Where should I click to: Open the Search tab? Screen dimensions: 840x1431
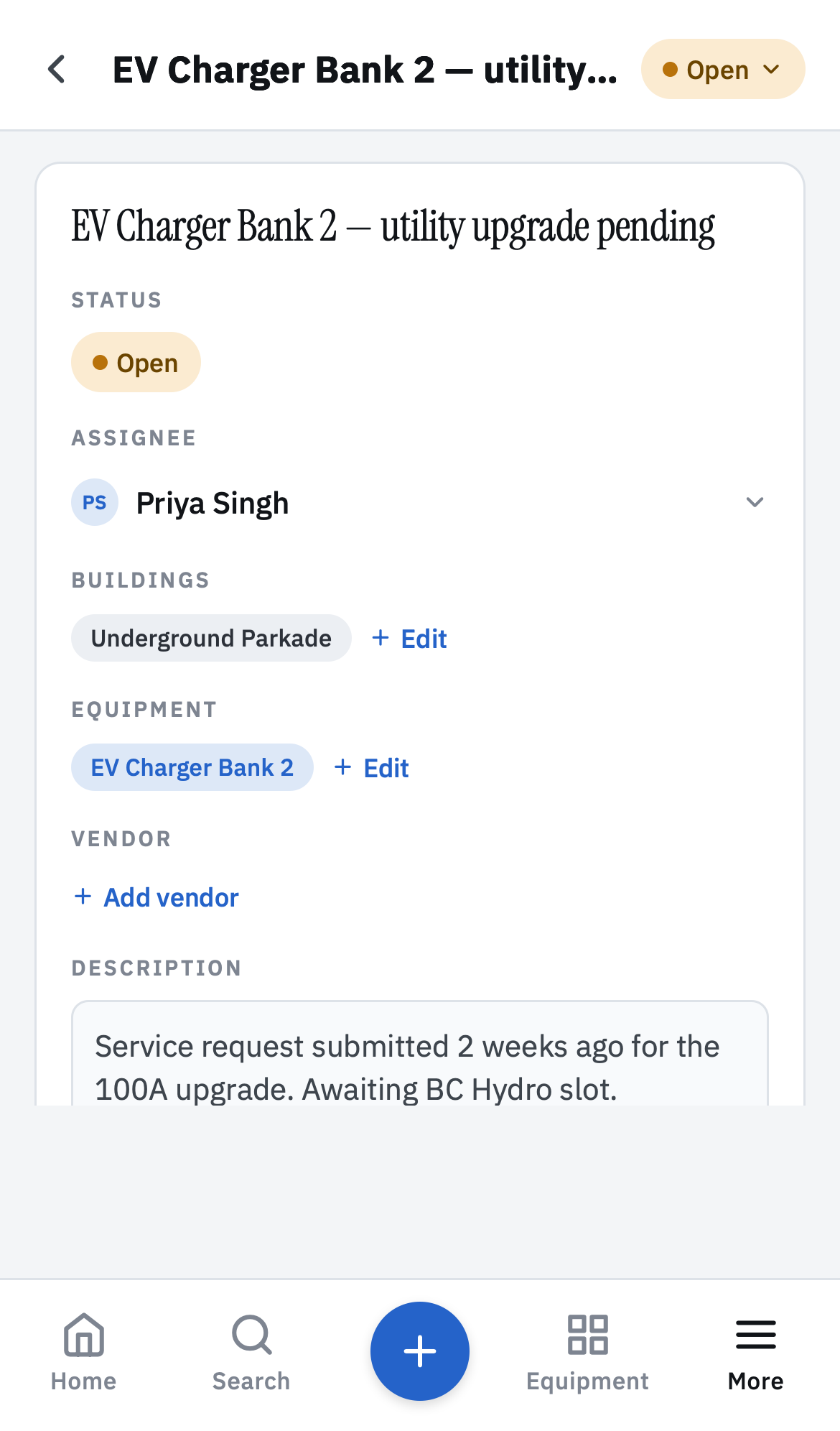(x=251, y=1351)
